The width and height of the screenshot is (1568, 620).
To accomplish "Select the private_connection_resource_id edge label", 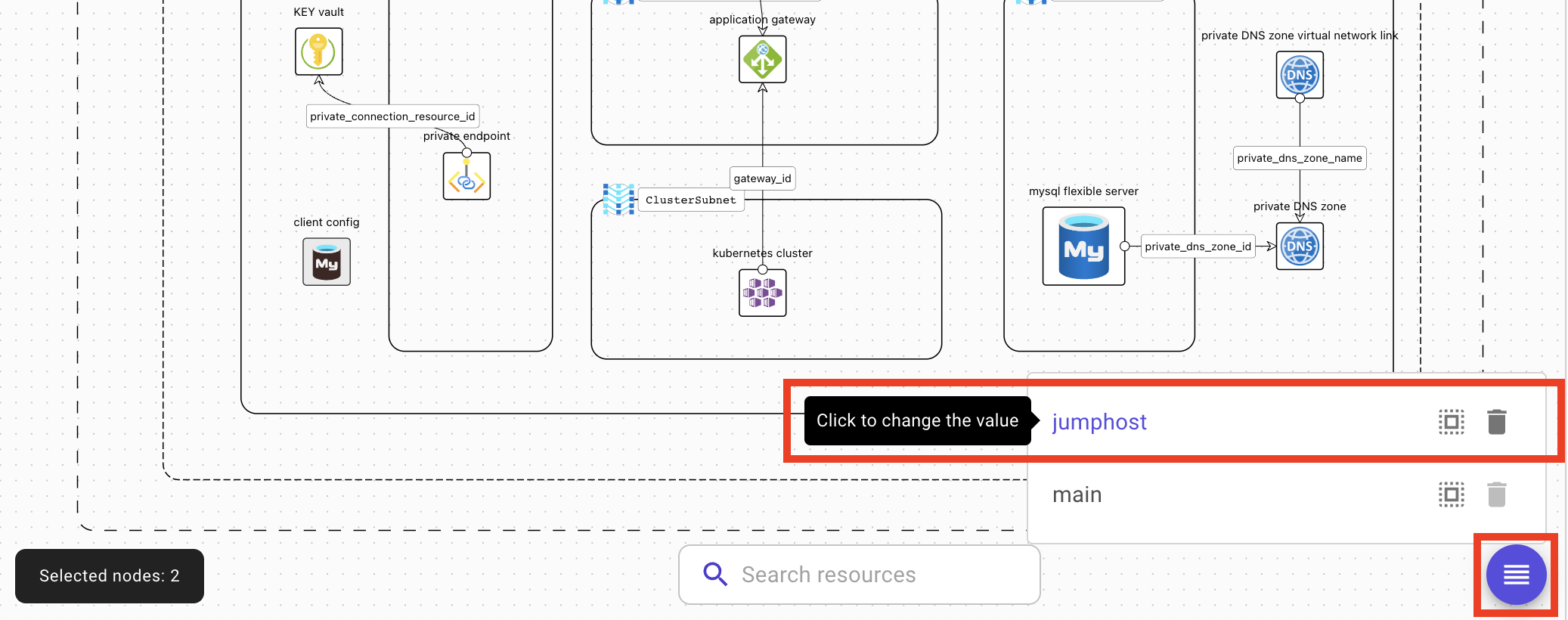I will pos(392,116).
